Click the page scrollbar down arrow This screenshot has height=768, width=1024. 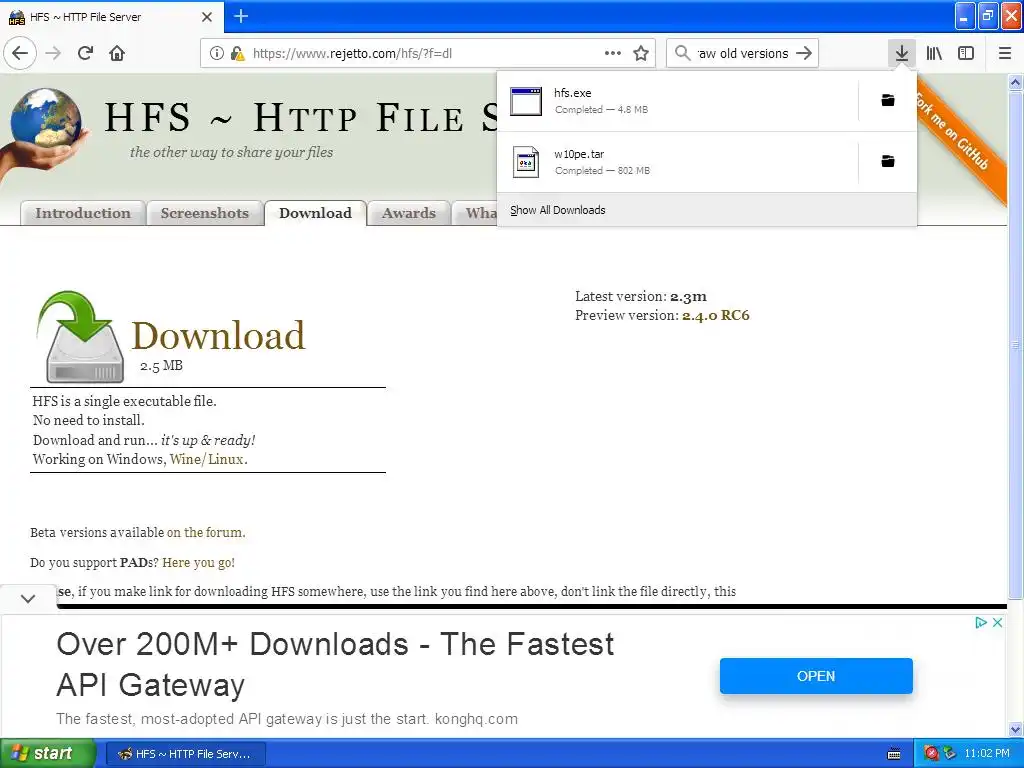click(x=1015, y=729)
